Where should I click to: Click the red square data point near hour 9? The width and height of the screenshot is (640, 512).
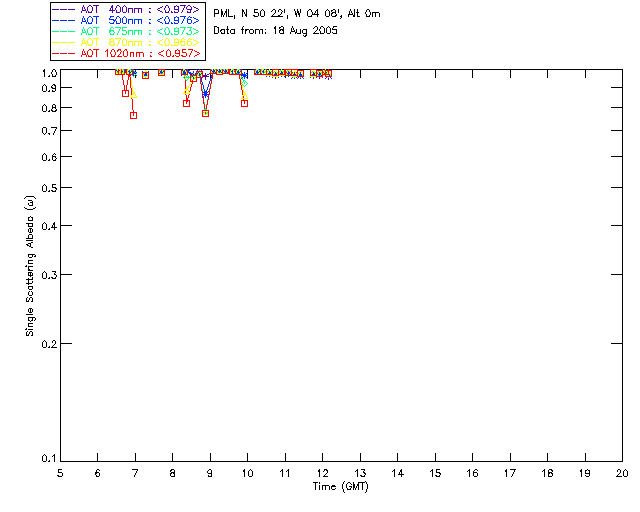point(206,114)
